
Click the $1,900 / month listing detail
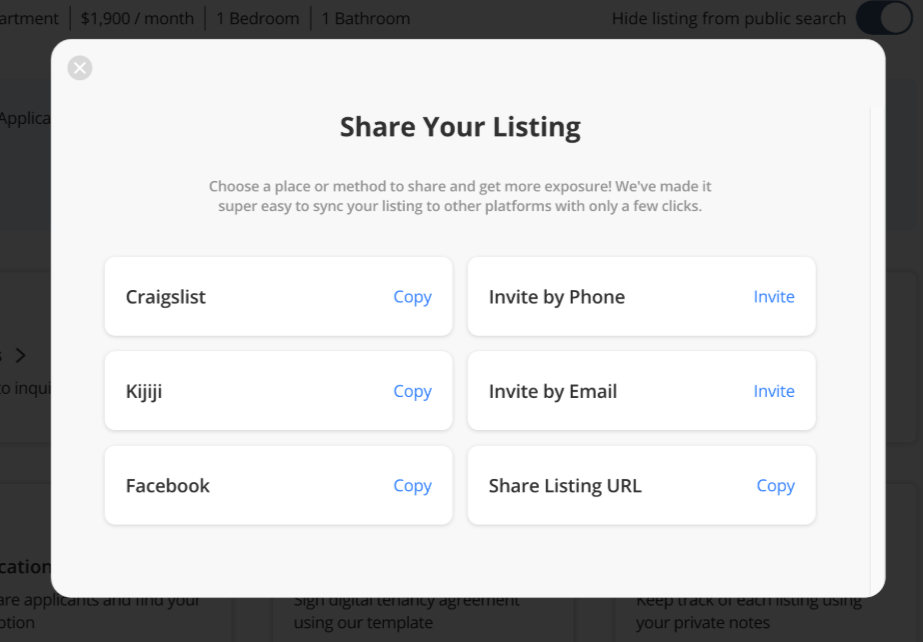pyautogui.click(x=137, y=18)
